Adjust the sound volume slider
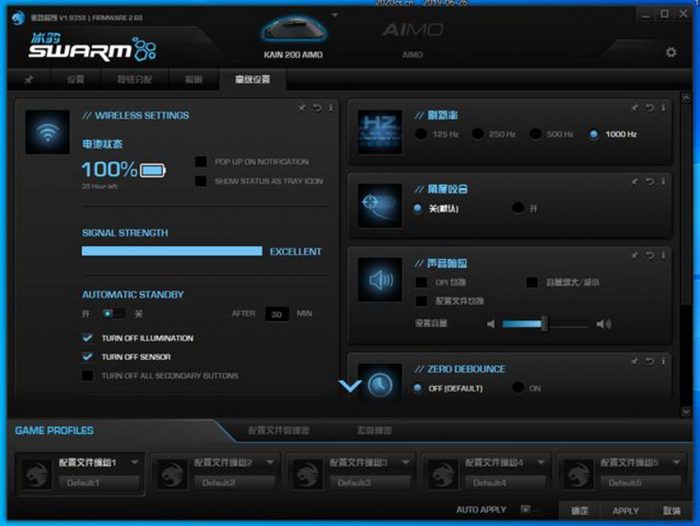Screen dimensions: 700x526 (x=543, y=324)
